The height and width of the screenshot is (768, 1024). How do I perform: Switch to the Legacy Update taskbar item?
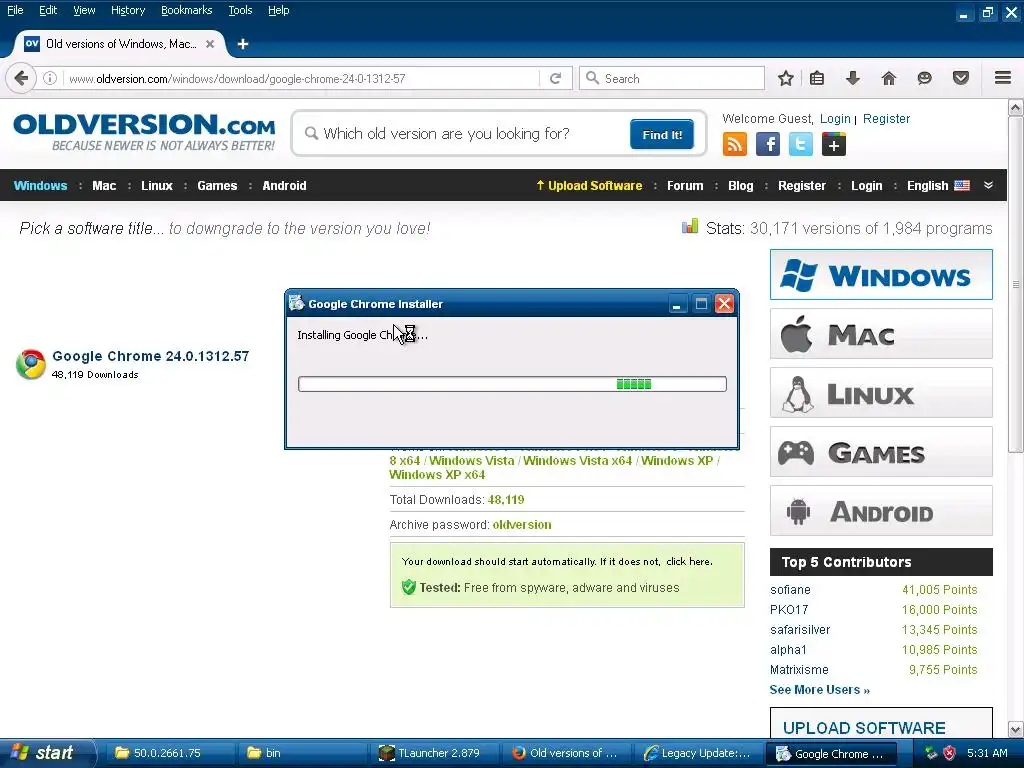[699, 753]
